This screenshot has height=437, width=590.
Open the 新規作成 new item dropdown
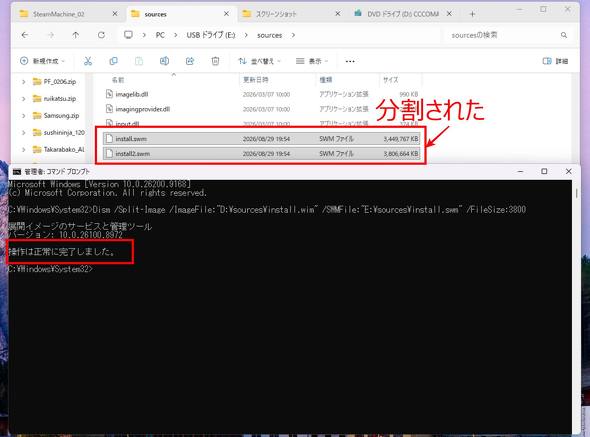pos(43,61)
